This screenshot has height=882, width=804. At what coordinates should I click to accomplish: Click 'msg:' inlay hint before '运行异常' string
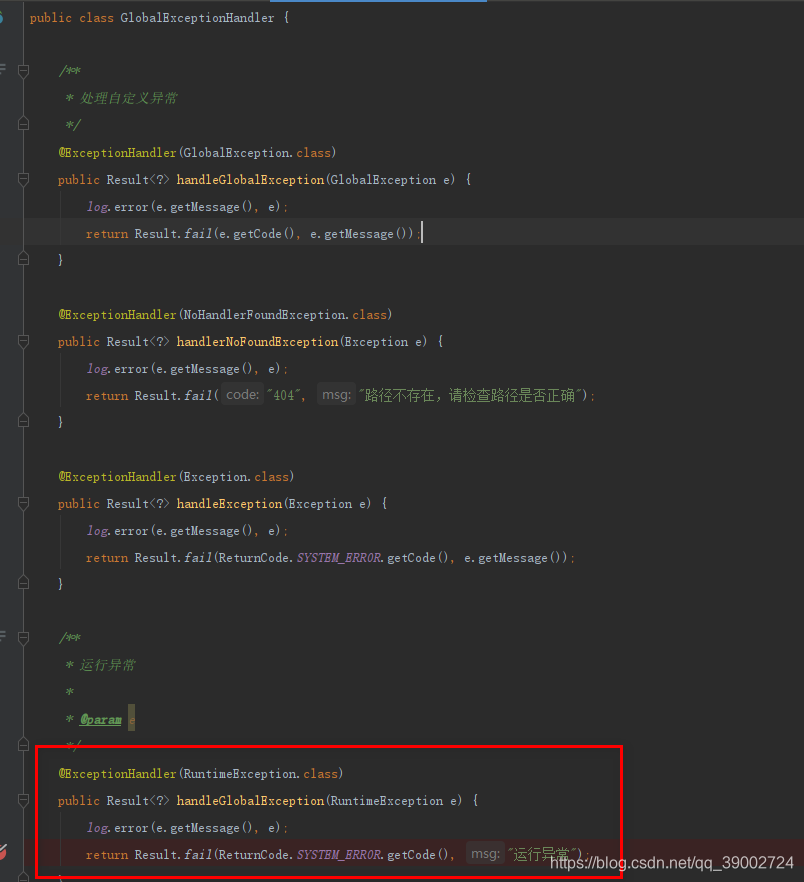[486, 854]
